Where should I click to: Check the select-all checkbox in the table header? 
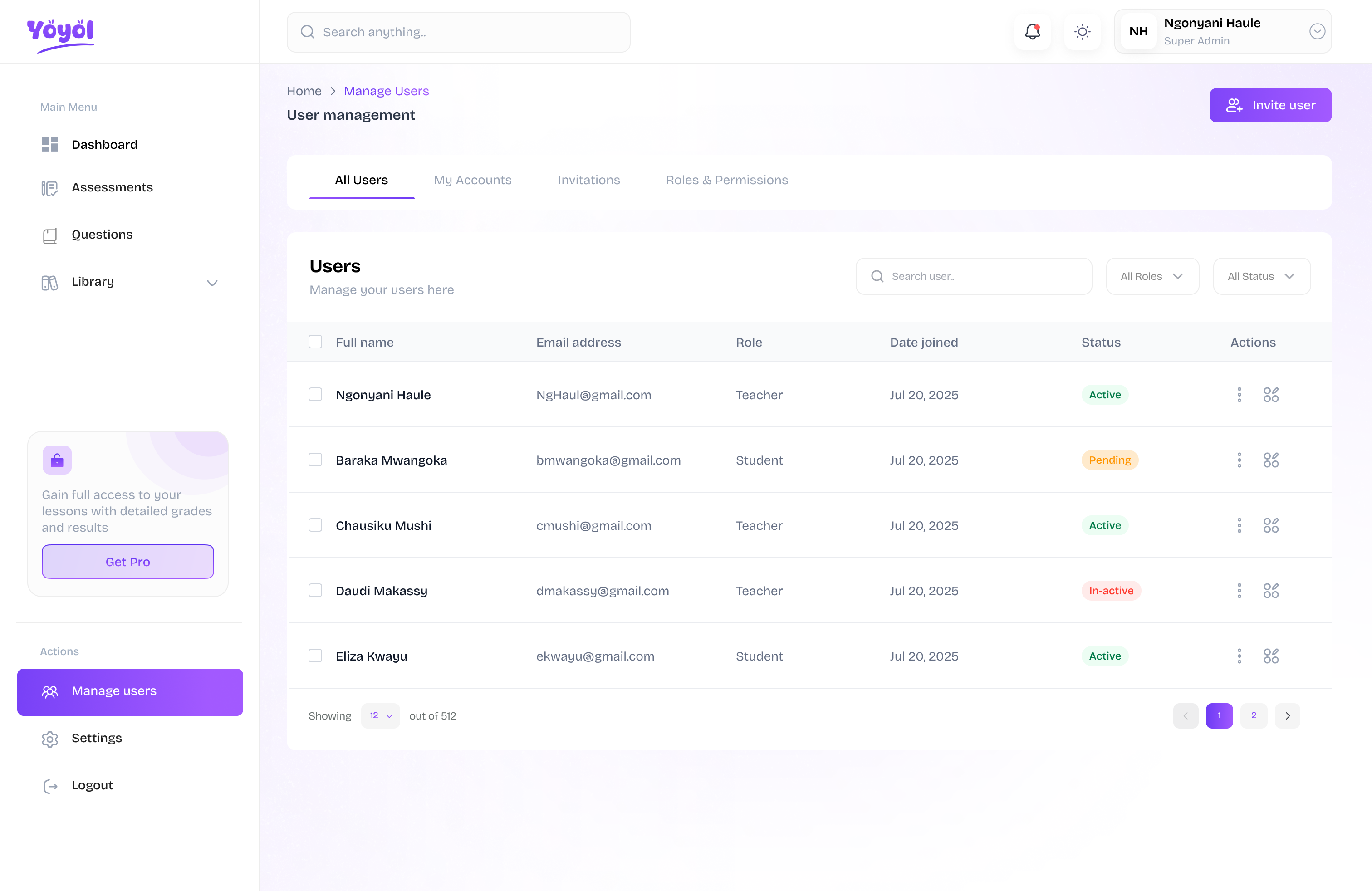315,341
